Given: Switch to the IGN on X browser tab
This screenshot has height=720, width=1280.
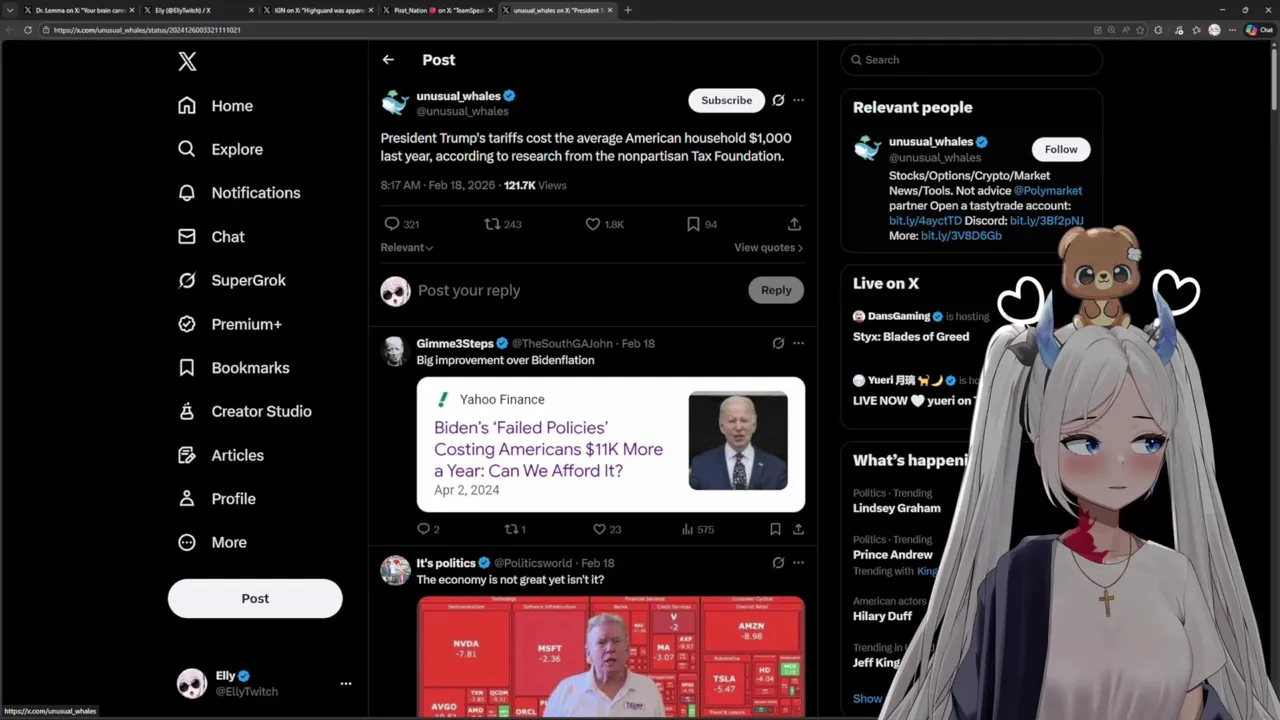Looking at the screenshot, I should coord(318,10).
